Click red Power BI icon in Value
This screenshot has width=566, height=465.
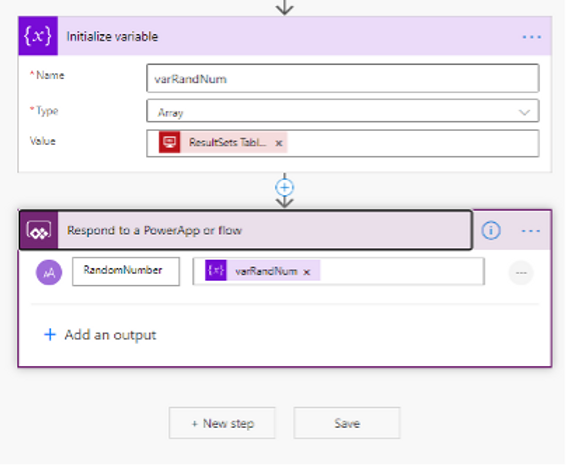pos(169,142)
